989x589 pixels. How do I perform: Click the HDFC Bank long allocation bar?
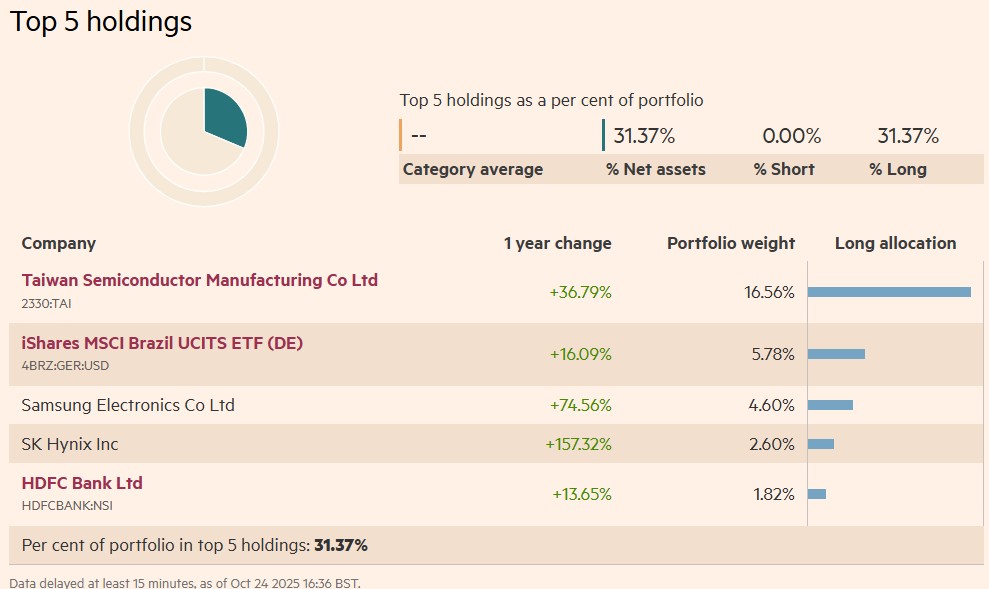point(817,494)
